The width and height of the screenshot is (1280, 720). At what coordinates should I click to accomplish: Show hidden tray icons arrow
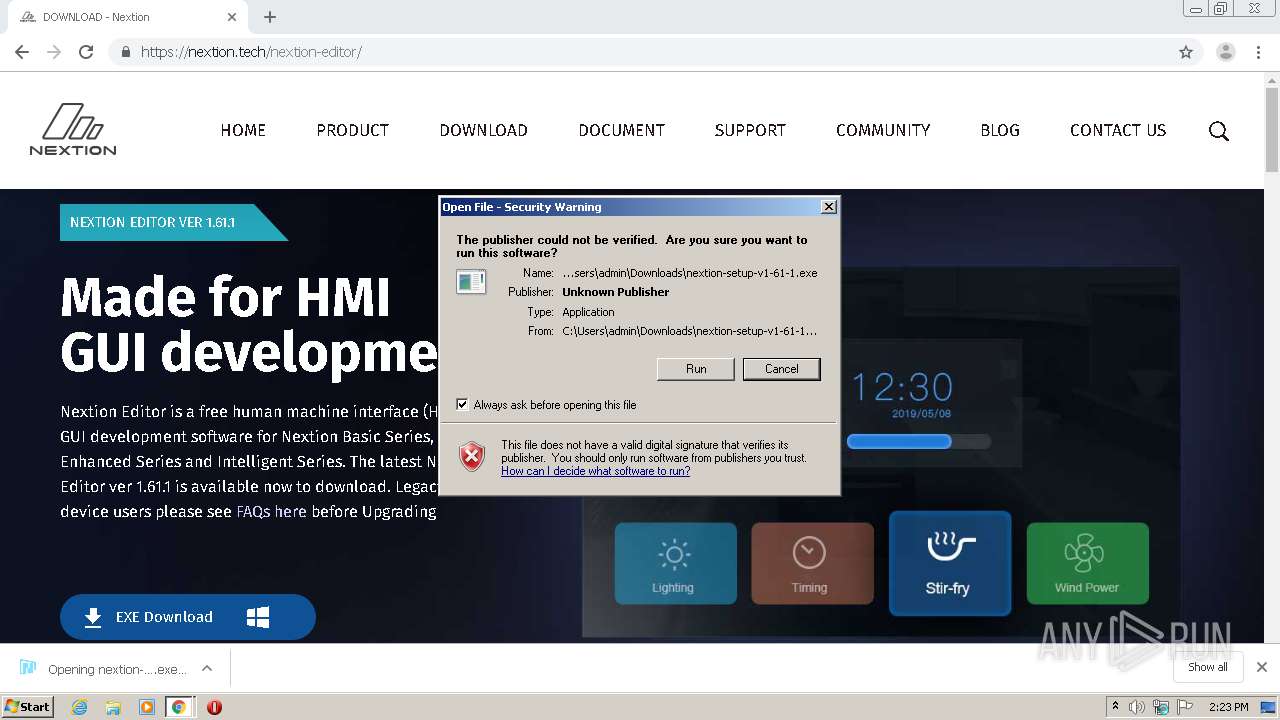(1115, 706)
